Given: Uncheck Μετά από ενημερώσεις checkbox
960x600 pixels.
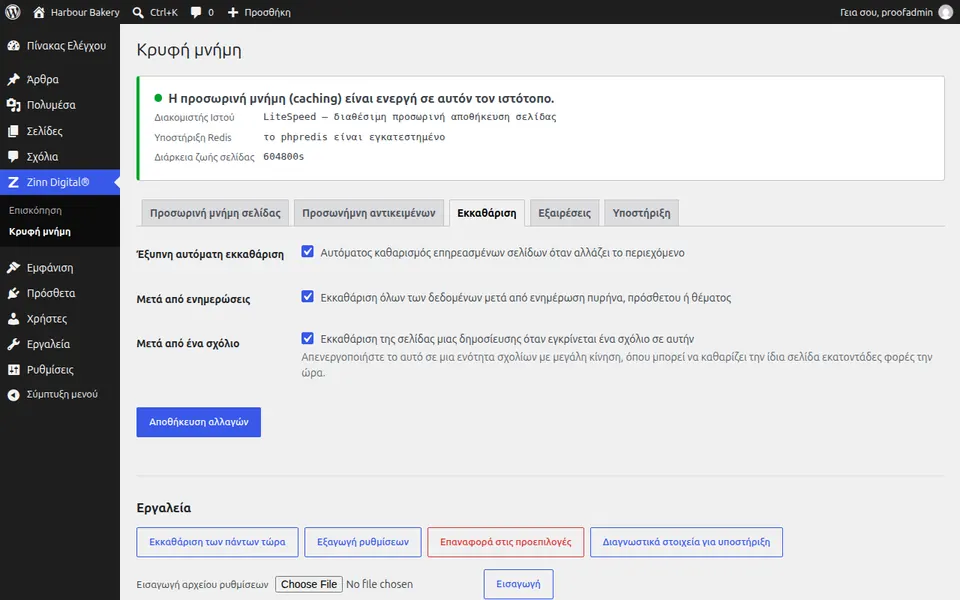Looking at the screenshot, I should coord(307,297).
